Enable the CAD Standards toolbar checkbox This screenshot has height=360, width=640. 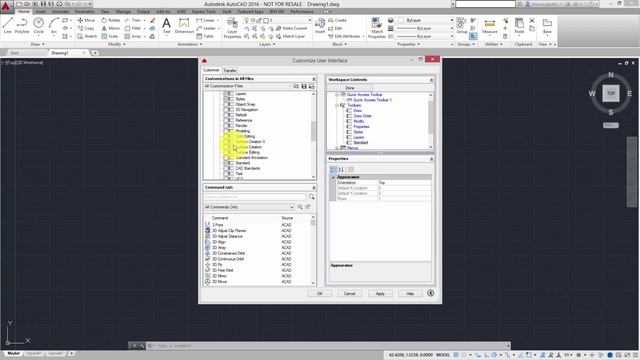[x=226, y=168]
